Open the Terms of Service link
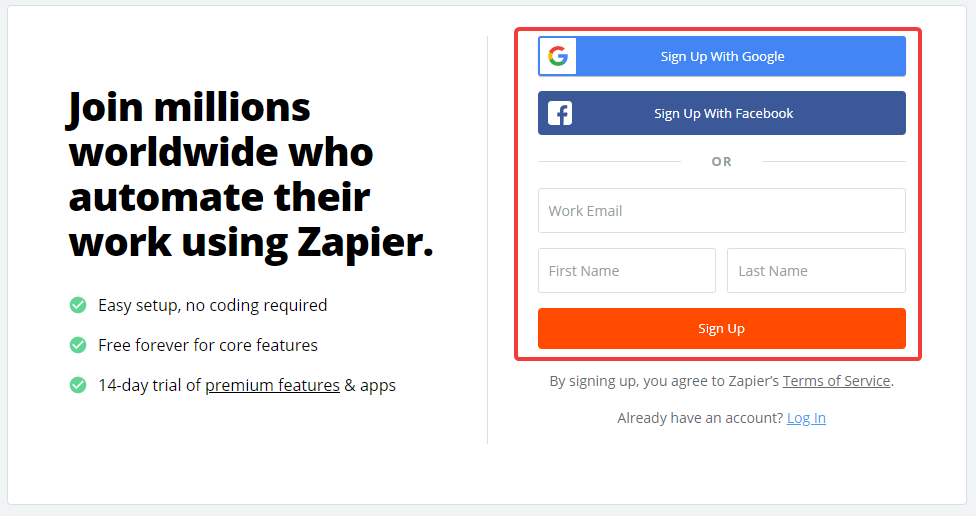Image resolution: width=976 pixels, height=516 pixels. [836, 381]
